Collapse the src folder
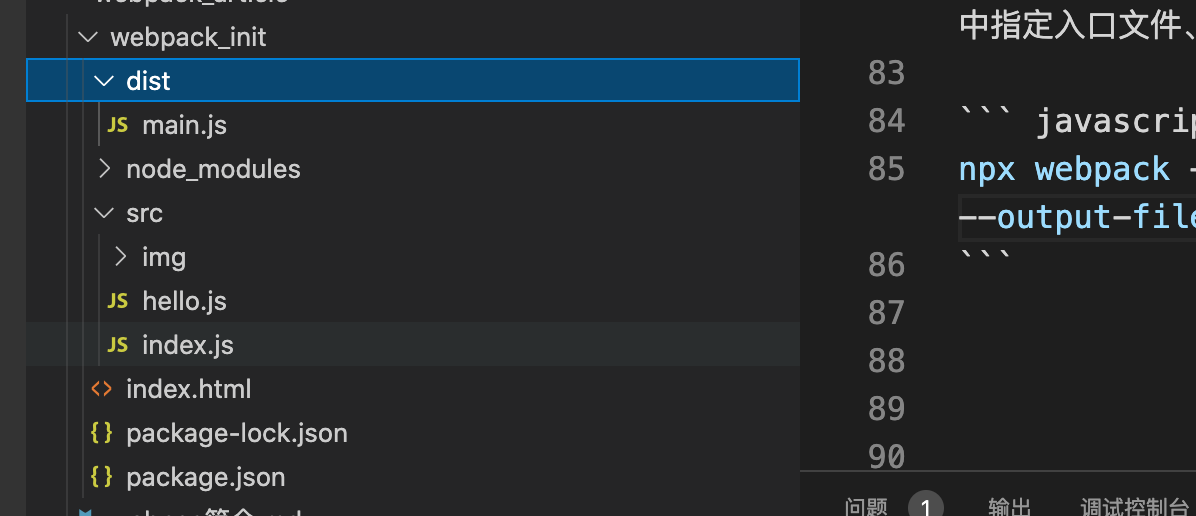Viewport: 1196px width, 516px height. pos(104,213)
